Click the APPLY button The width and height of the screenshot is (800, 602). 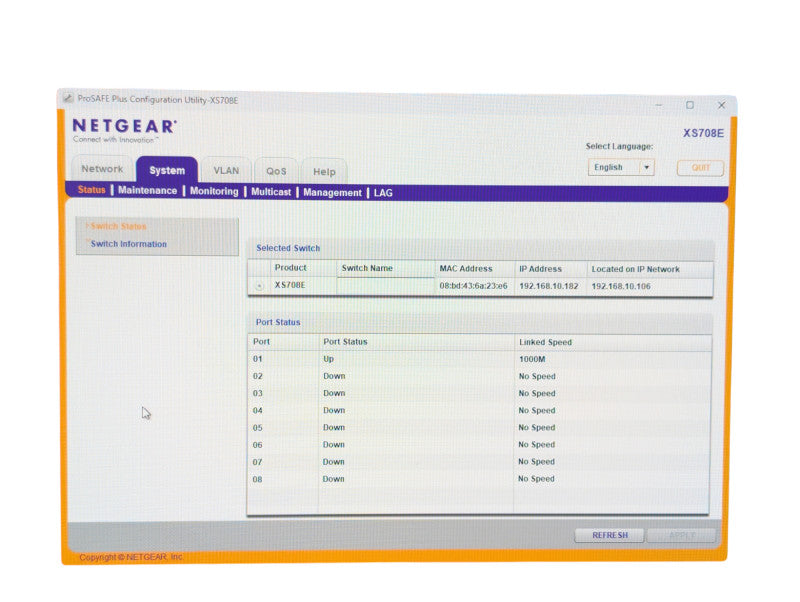click(682, 536)
